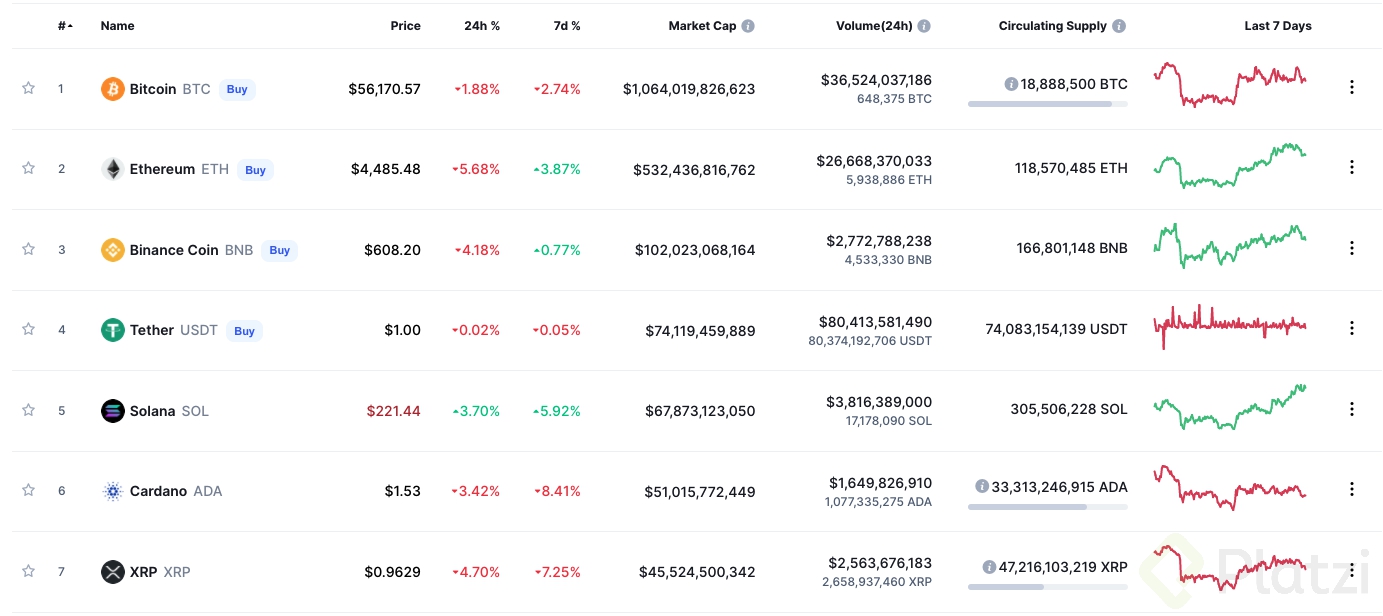Open Tether's last 7 days sparkline chart
Image resolution: width=1383 pixels, height=616 pixels.
1230,326
